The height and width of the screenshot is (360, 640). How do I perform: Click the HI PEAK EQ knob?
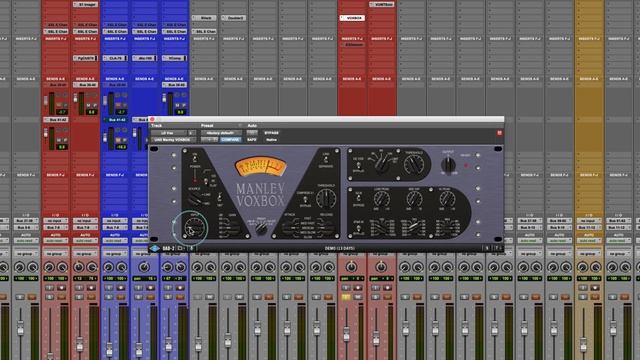click(x=447, y=199)
